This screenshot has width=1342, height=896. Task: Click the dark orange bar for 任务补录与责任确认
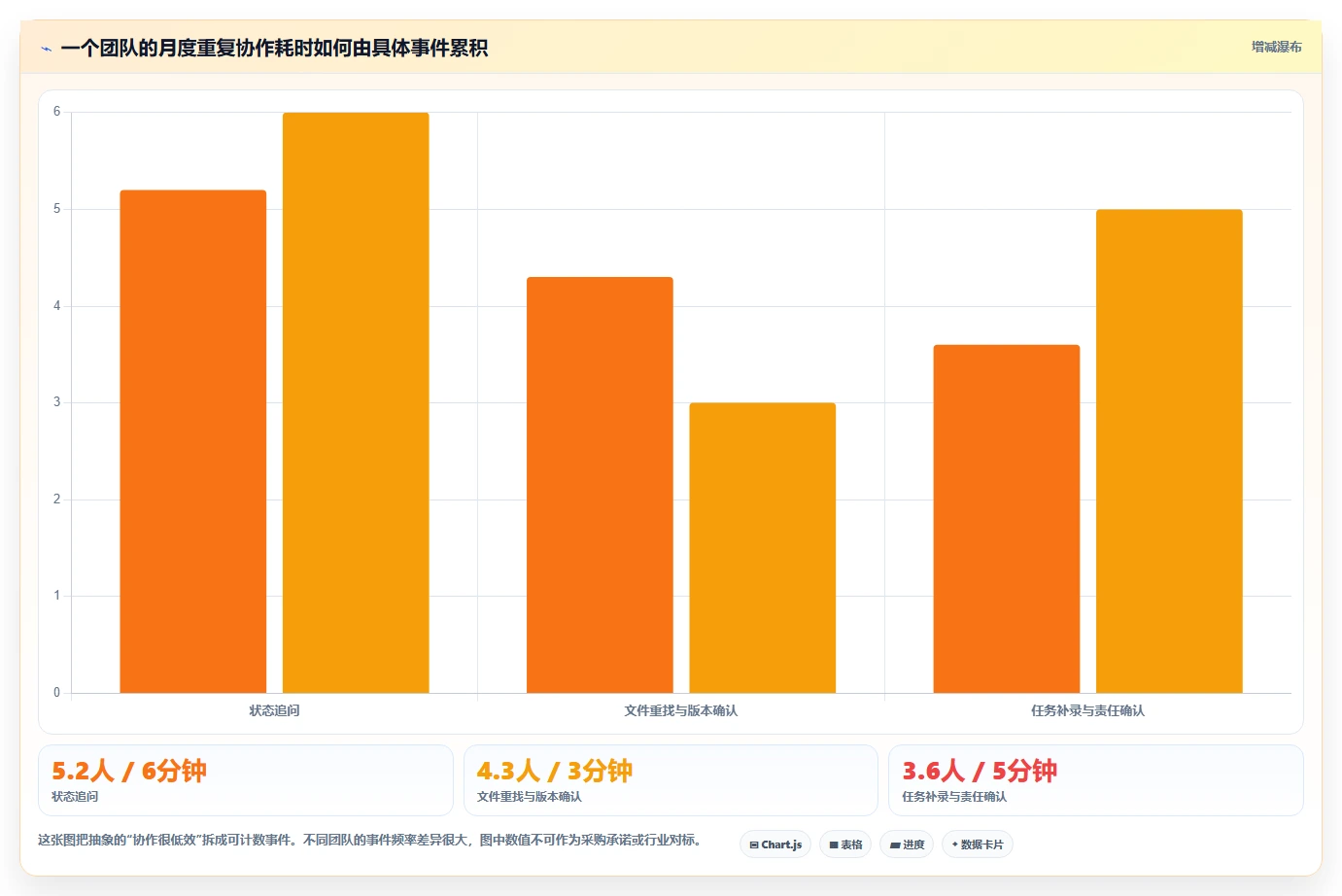[x=1007, y=519]
